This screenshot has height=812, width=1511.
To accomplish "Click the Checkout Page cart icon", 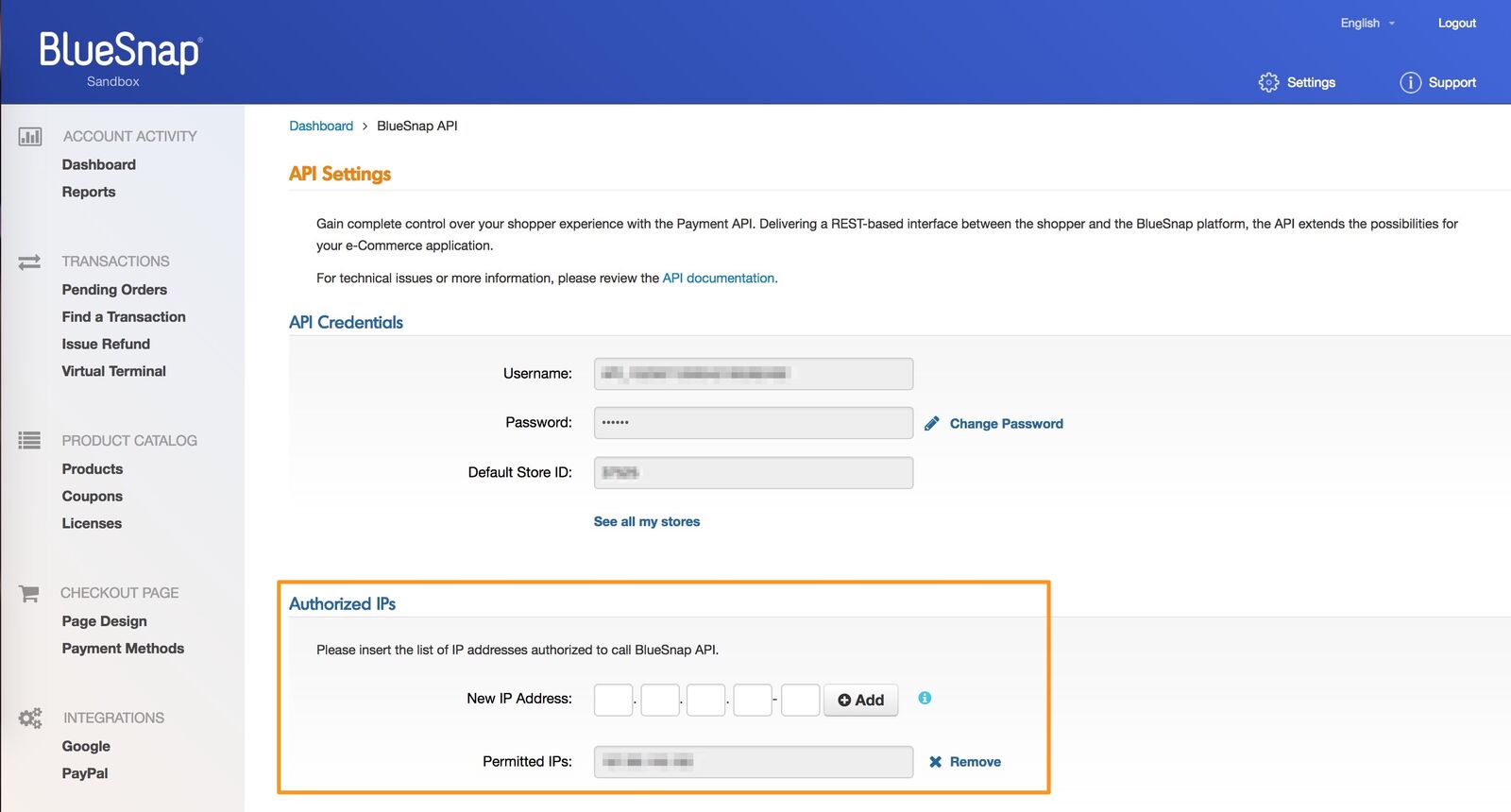I will tap(29, 593).
